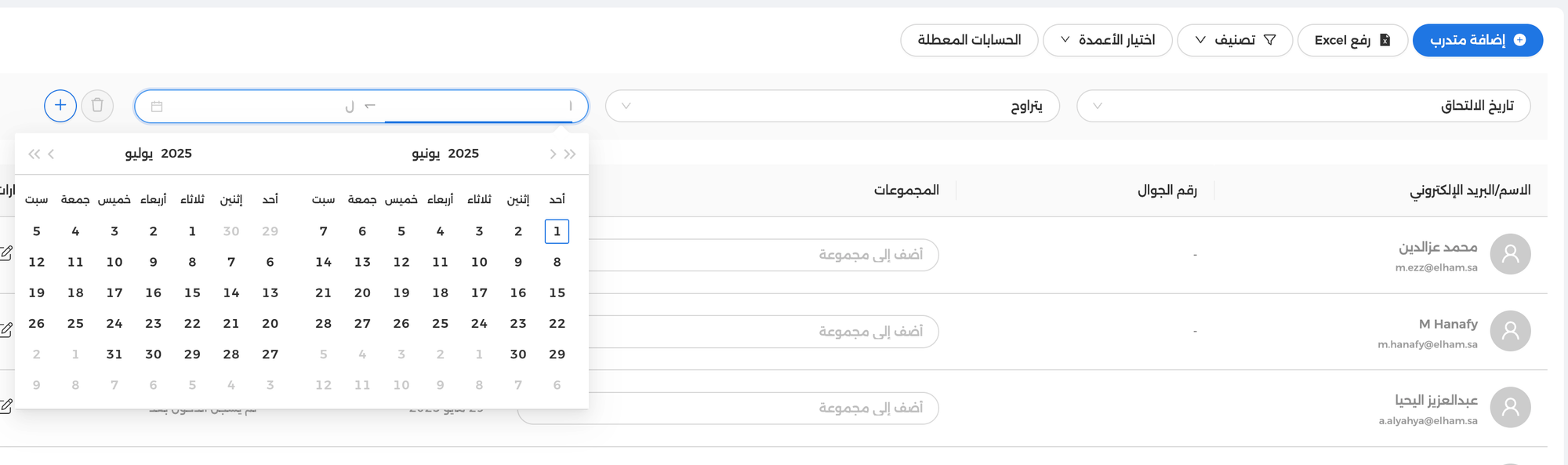
Task: Go to previous year with double chevron
Action: point(570,154)
